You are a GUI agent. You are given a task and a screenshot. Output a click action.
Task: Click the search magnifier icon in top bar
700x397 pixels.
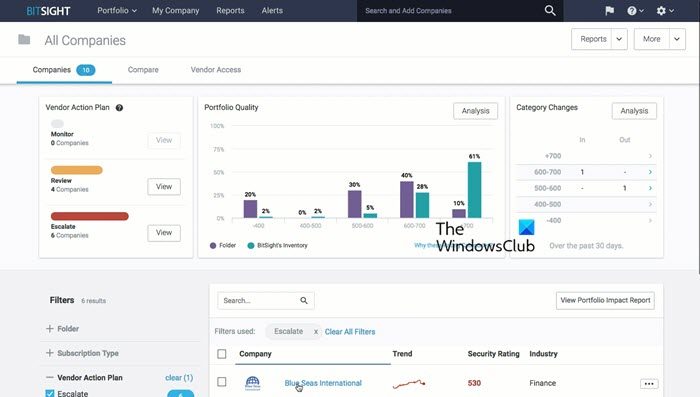[550, 10]
